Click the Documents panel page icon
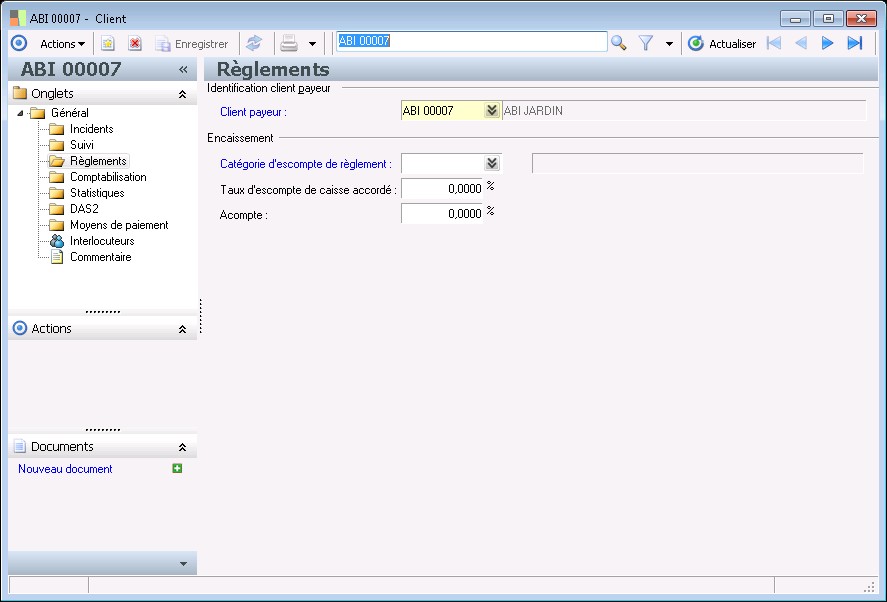 click(19, 446)
